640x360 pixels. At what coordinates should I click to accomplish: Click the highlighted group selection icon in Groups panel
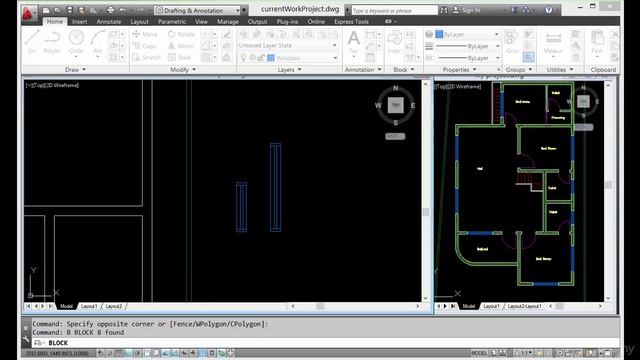528,57
